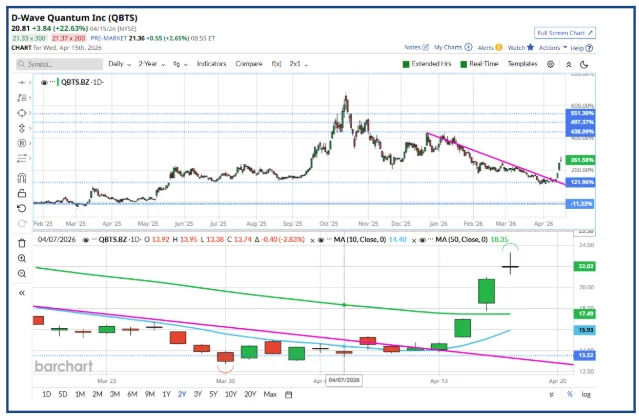Collapse the drawing toolbar with double arrows
Screen dimensions: 639x416
click(x=22, y=293)
